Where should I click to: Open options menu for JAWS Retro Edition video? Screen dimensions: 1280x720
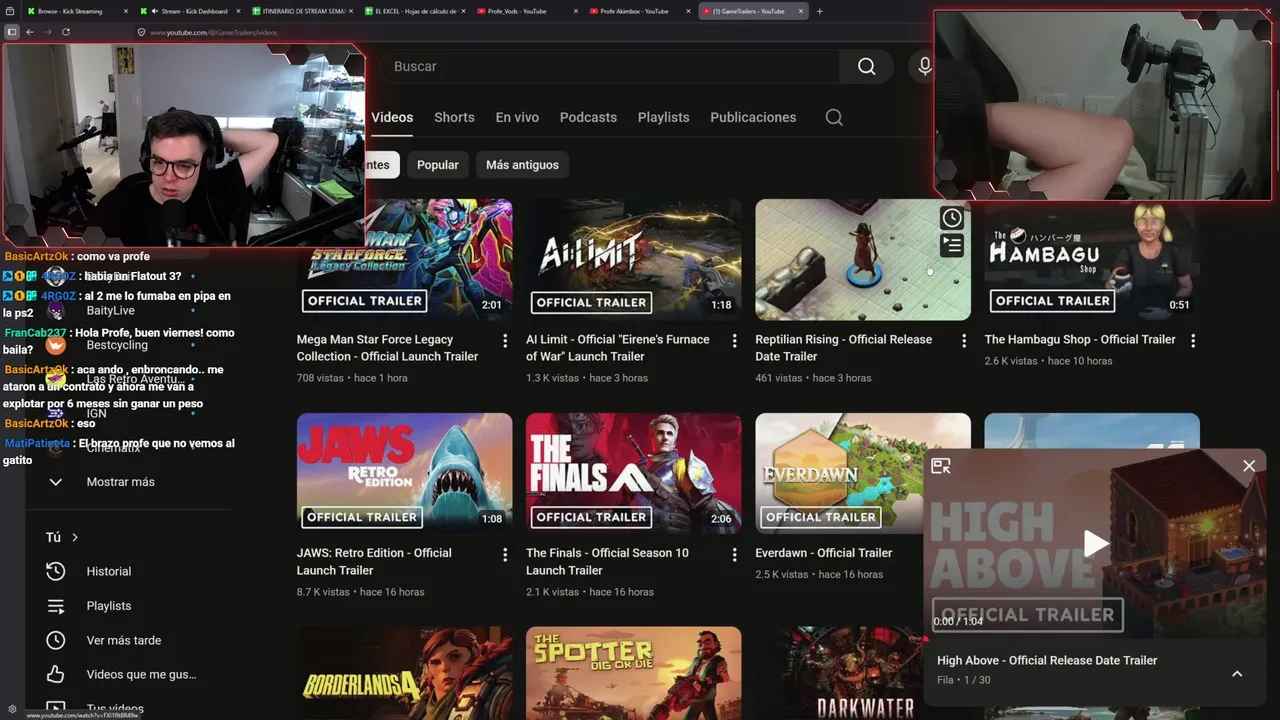pos(505,554)
